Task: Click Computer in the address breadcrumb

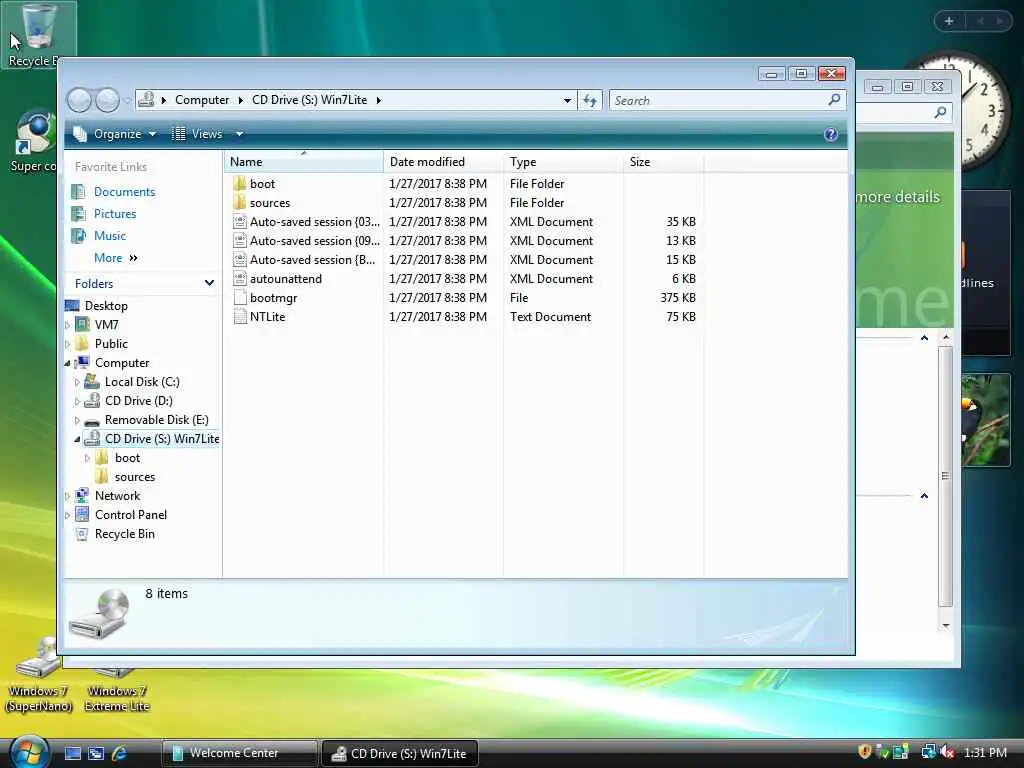Action: coord(202,100)
